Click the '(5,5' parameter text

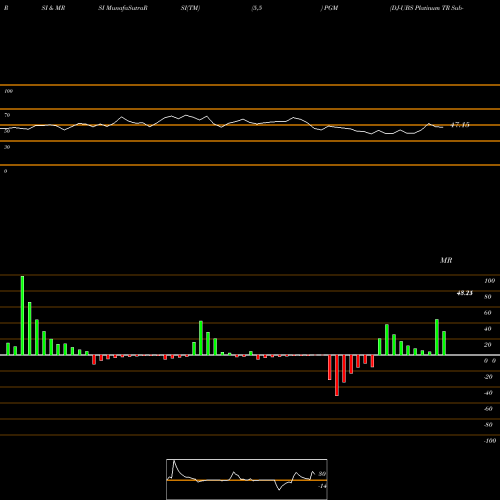pos(257,8)
